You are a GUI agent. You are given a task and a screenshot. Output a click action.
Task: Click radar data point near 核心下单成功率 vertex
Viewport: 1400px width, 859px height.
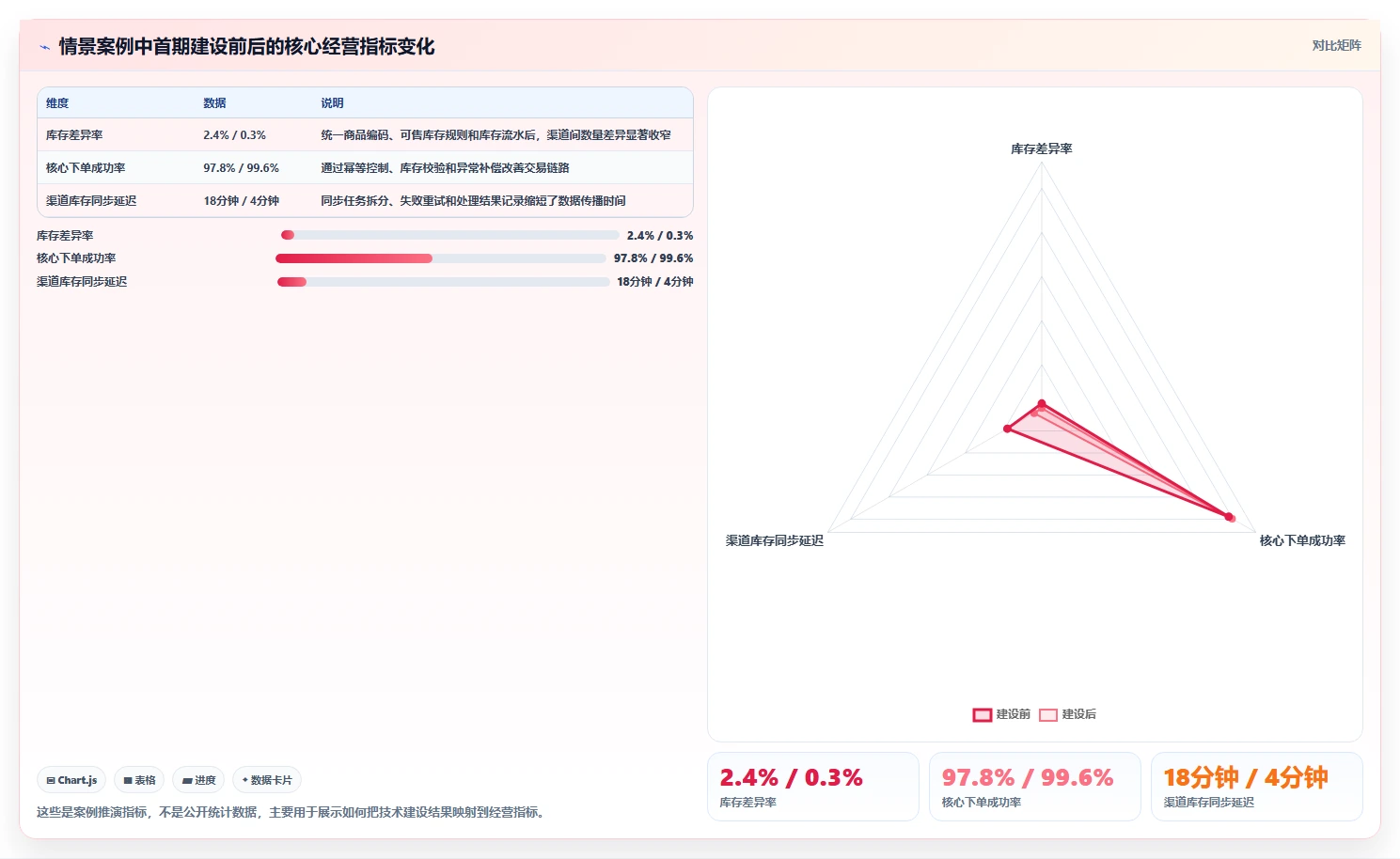pos(1229,516)
